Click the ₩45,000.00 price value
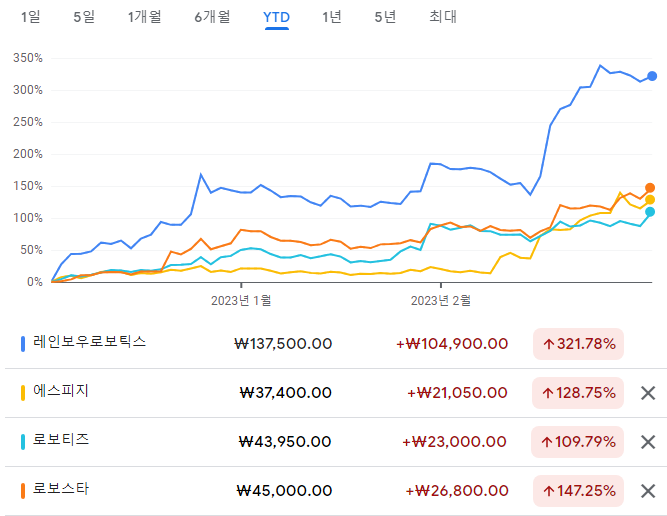 [284, 491]
